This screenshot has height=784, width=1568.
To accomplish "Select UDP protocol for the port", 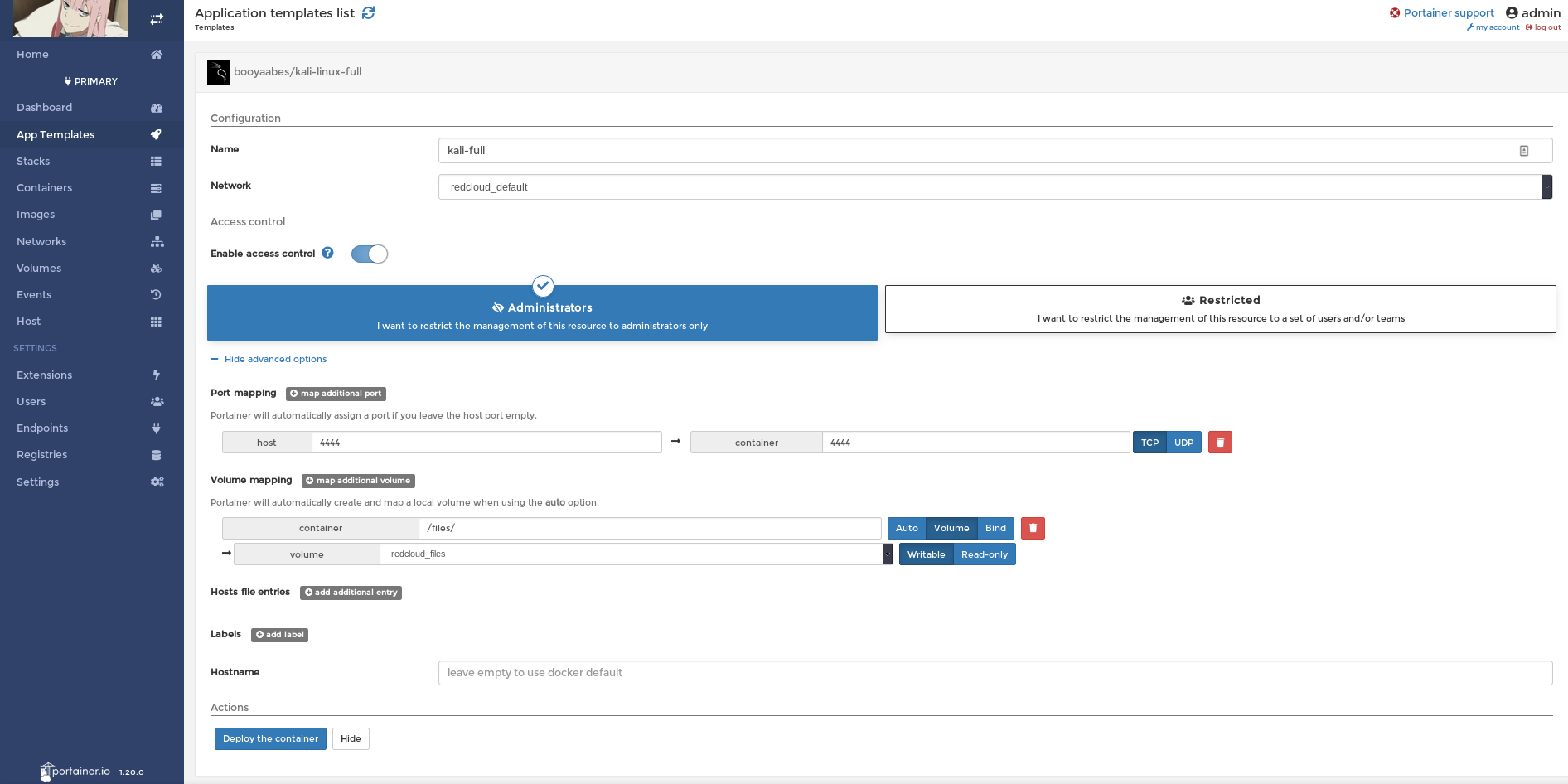I will pos(1183,443).
